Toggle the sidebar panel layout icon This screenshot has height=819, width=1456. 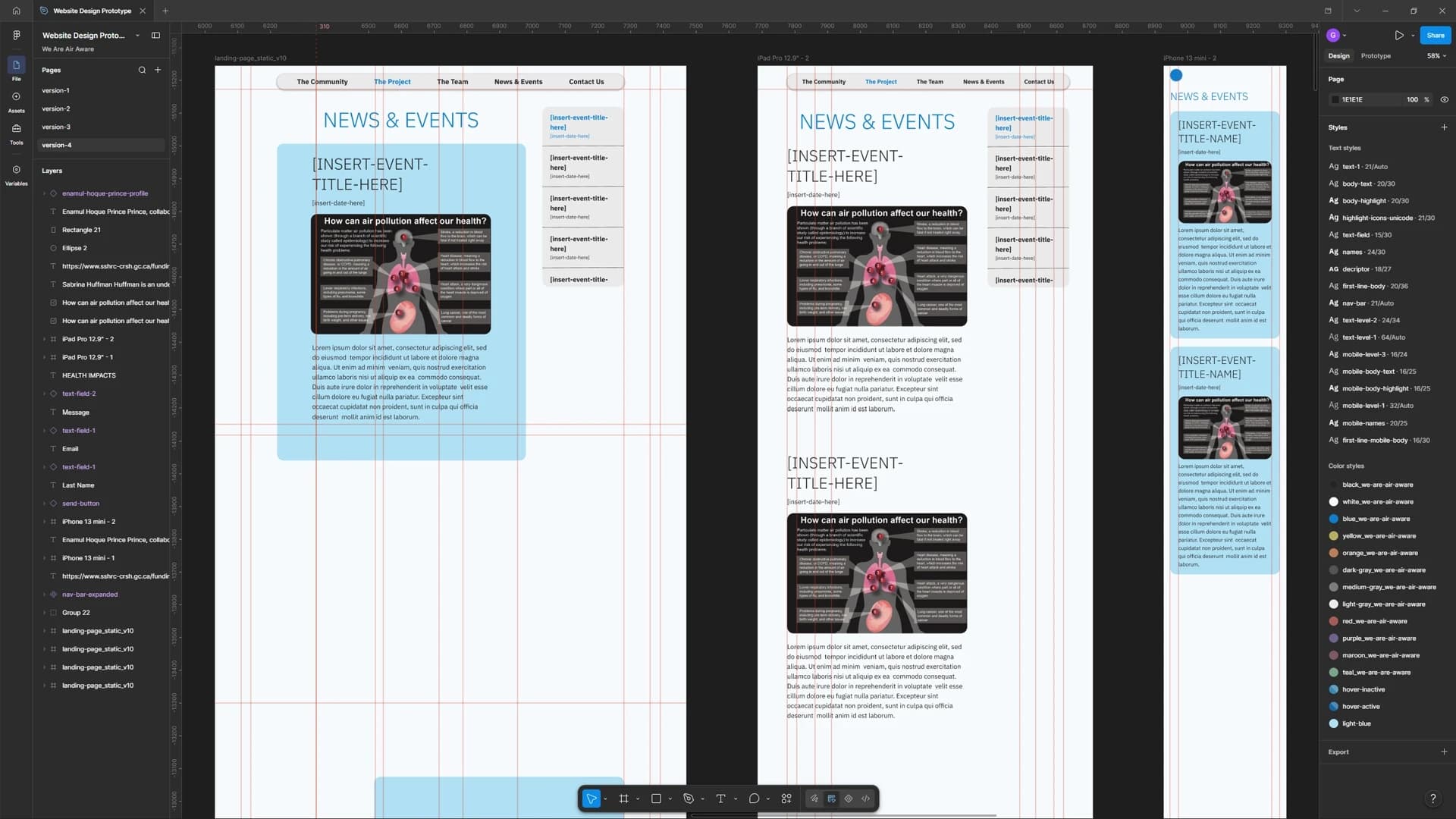[x=155, y=35]
